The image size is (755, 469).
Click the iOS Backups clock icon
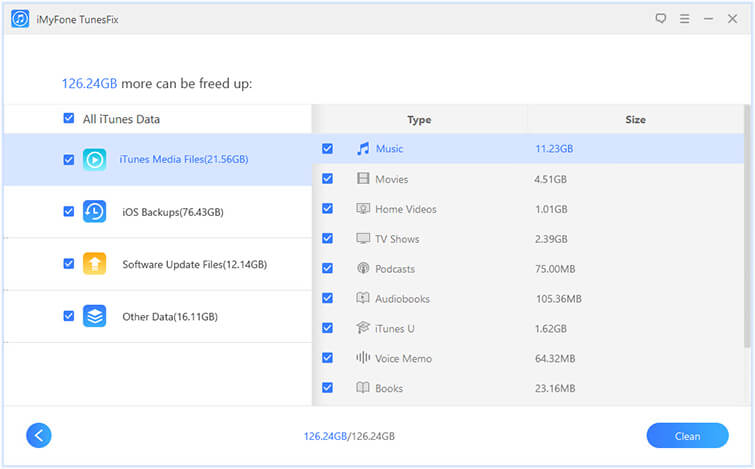click(x=94, y=212)
